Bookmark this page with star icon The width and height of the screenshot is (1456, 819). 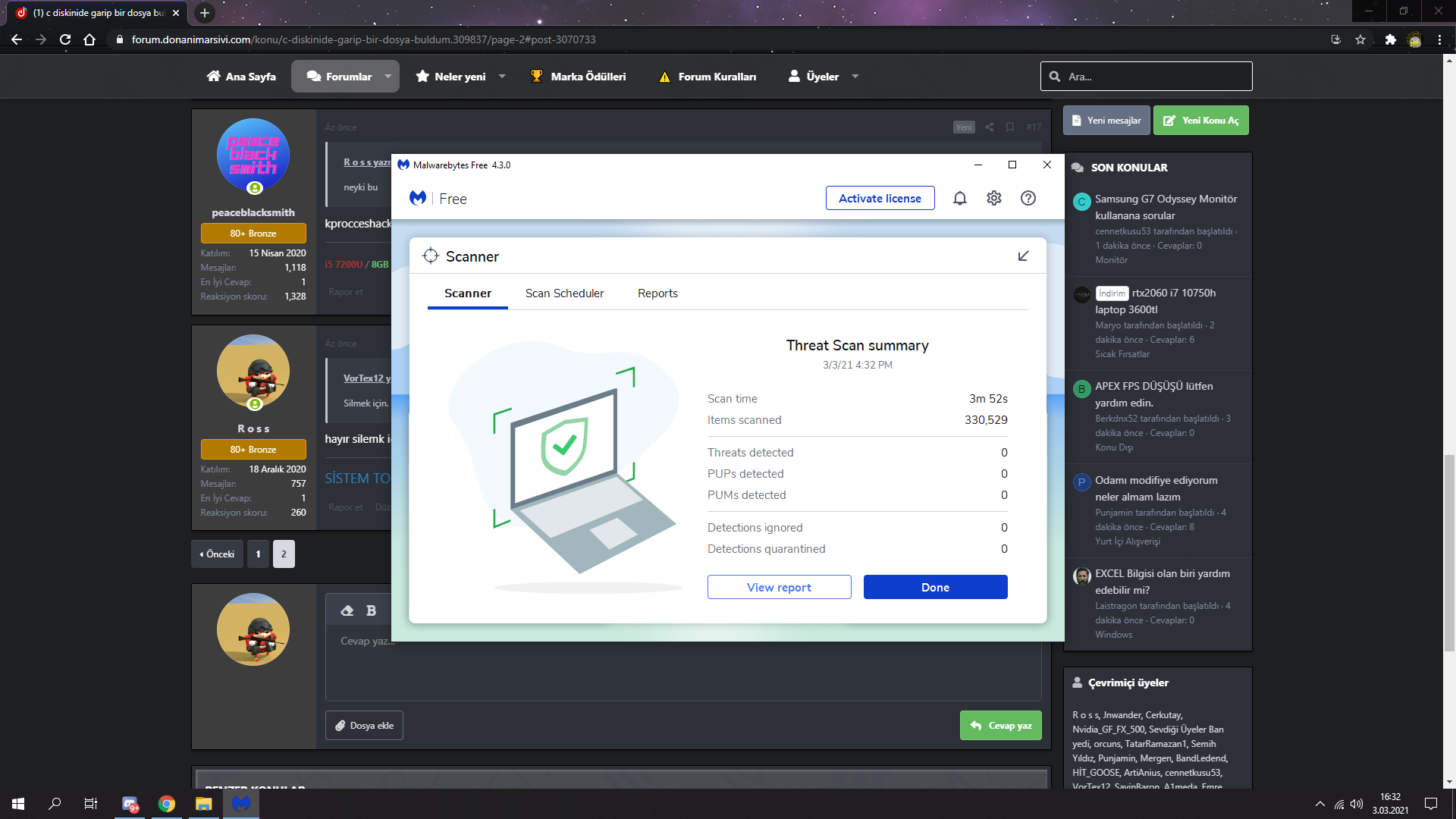tap(1360, 39)
